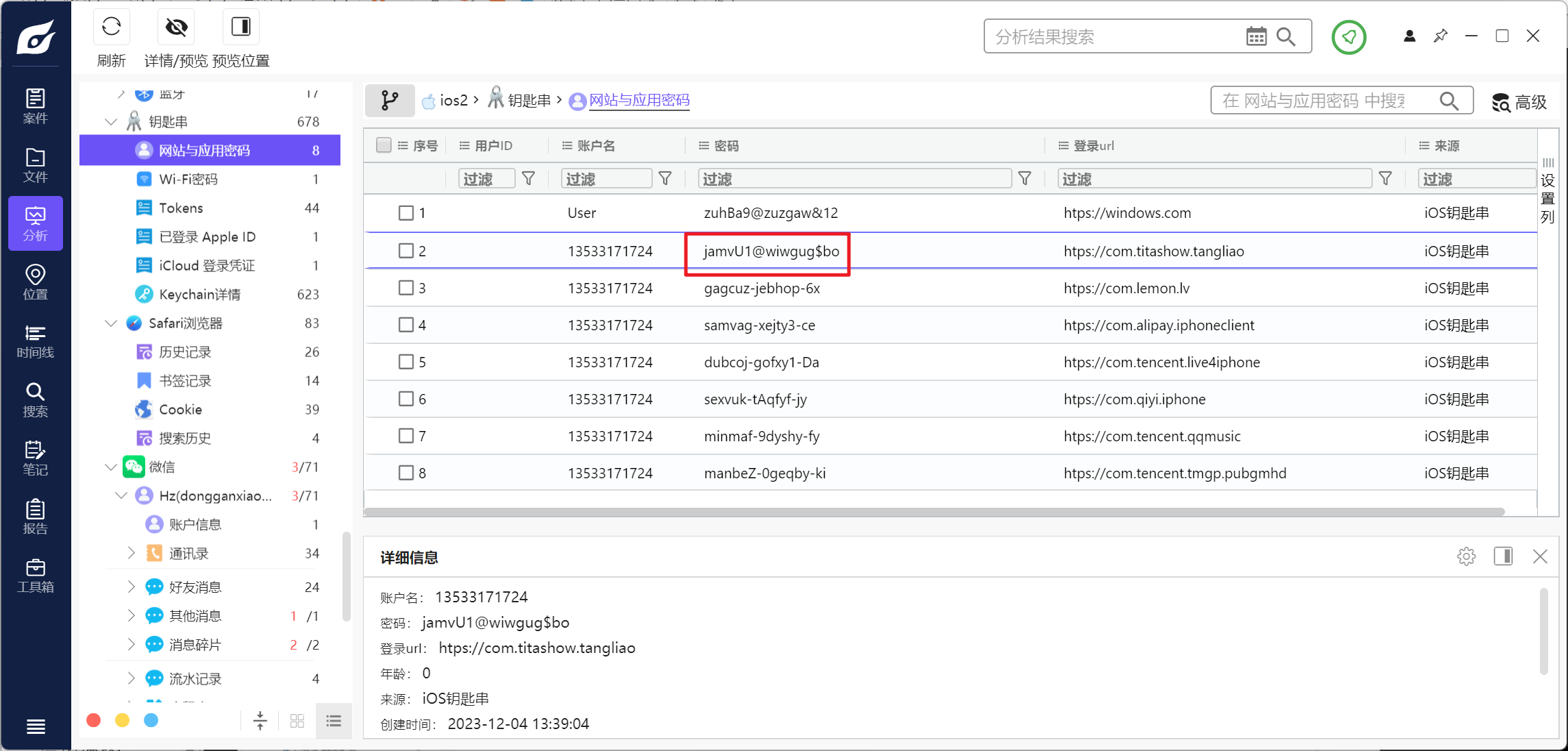Image resolution: width=1568 pixels, height=751 pixels.
Task: Check the checkbox for row 5
Action: coord(406,362)
